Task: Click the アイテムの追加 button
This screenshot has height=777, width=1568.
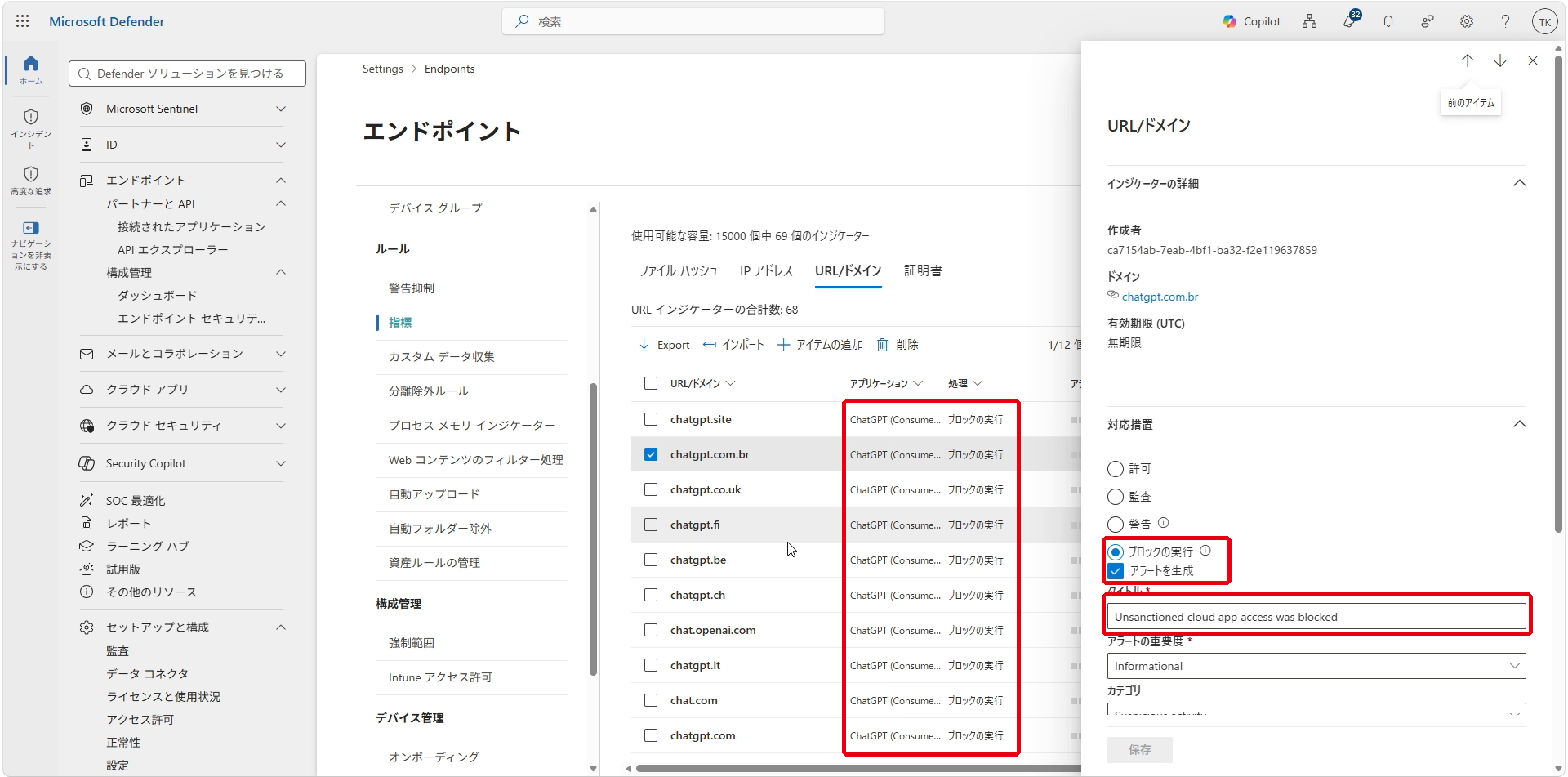Action: 819,345
